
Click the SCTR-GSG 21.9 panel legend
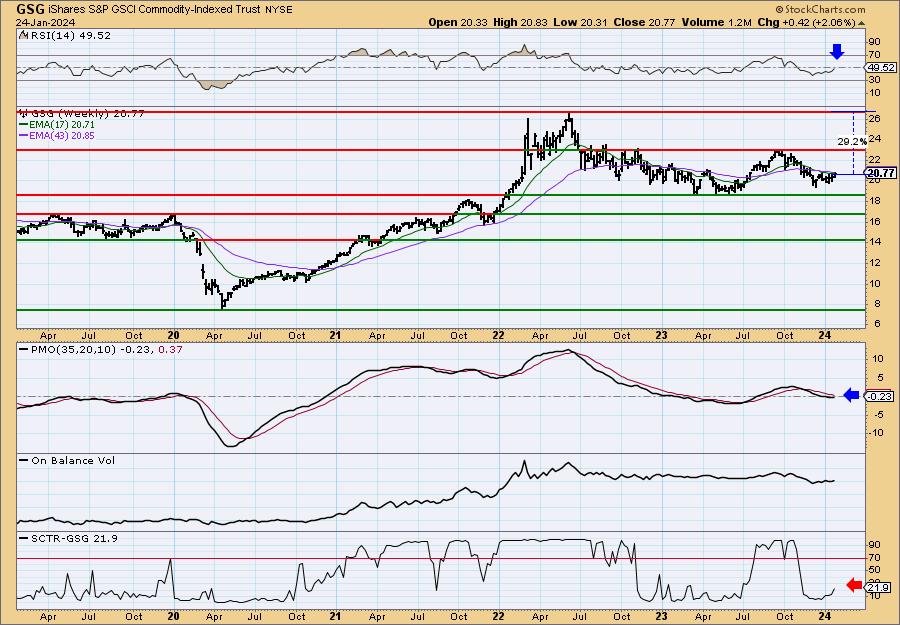tap(69, 538)
